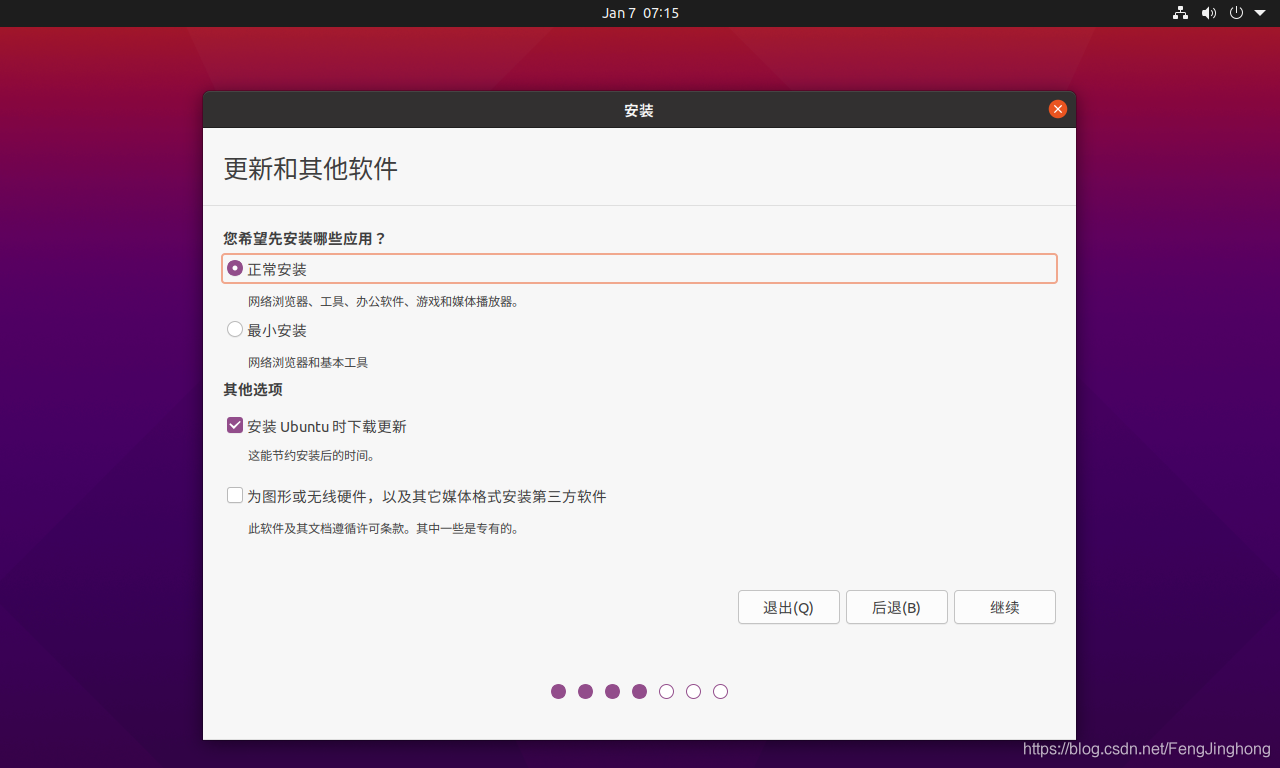Close the 安装 installer window

1057,109
